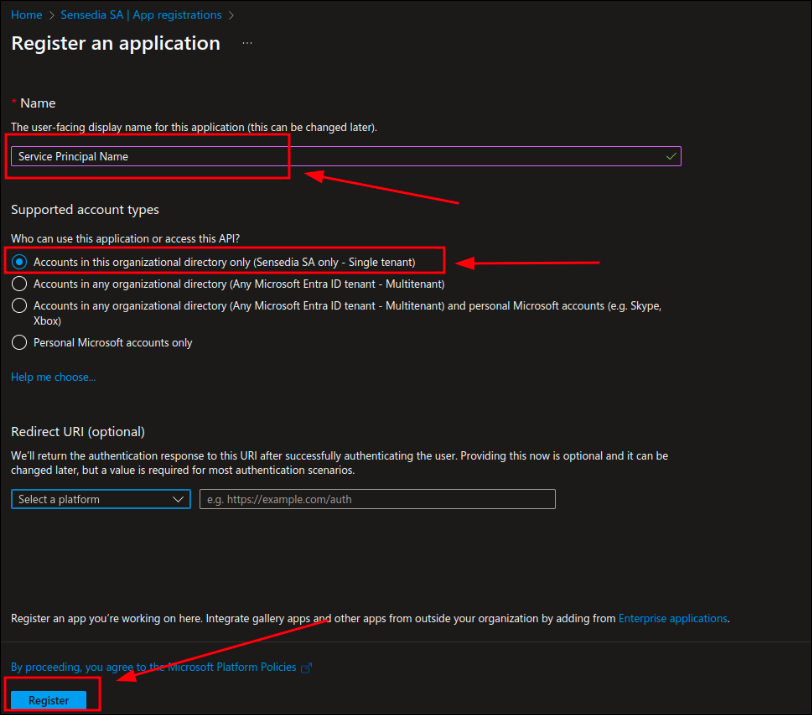Image resolution: width=812 pixels, height=715 pixels.
Task: Select Personal Microsoft accounts only
Action: 19,342
